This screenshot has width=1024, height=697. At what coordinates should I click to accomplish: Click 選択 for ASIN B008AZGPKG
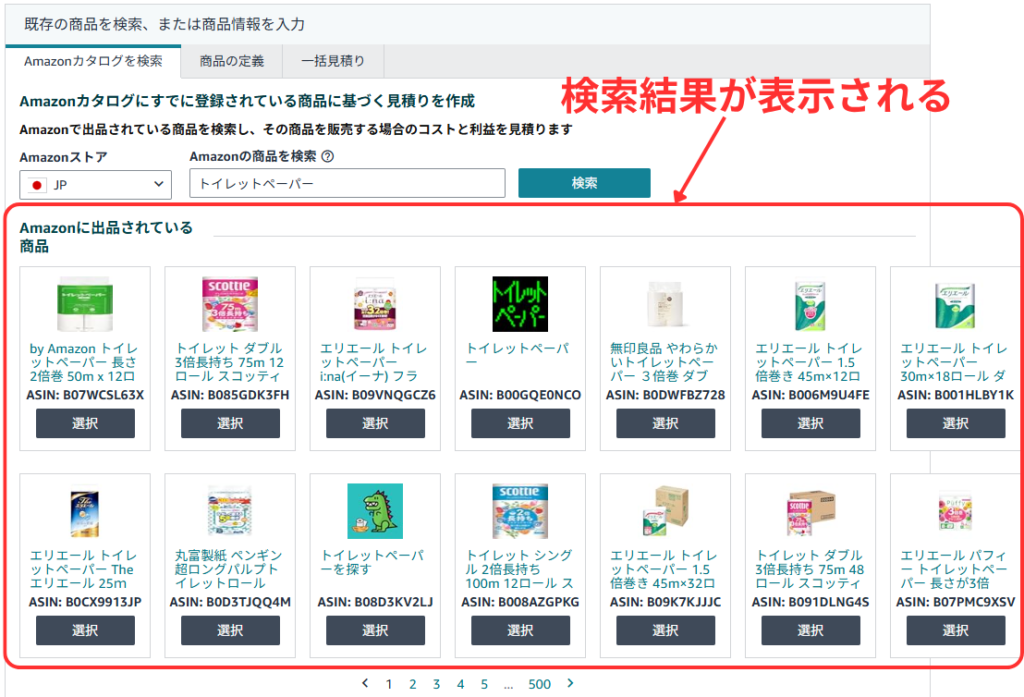(520, 630)
